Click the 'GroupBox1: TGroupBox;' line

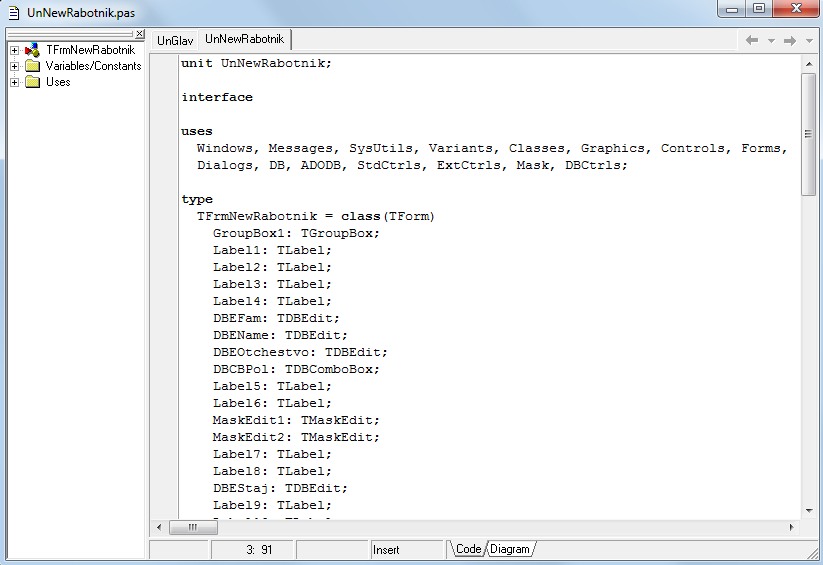click(x=296, y=233)
